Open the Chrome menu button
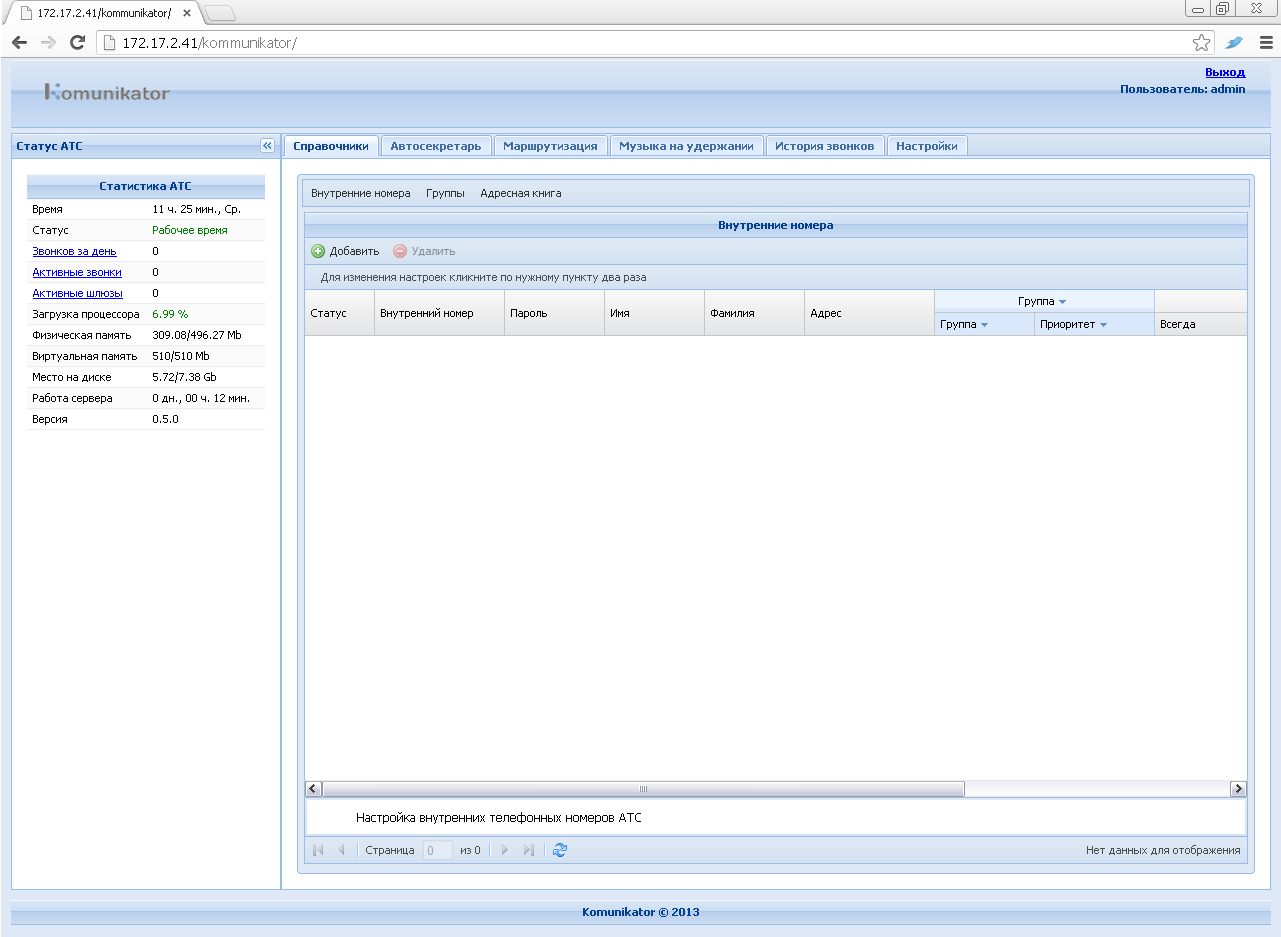Image resolution: width=1281 pixels, height=937 pixels. [x=1265, y=43]
